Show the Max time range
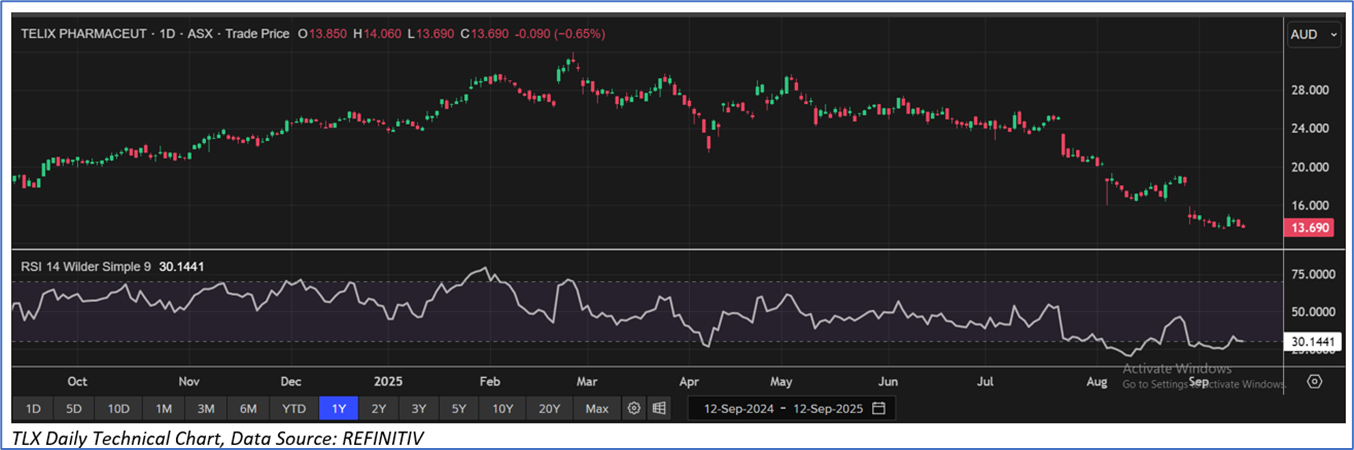Screen dimensions: 1354x450 (x=597, y=408)
